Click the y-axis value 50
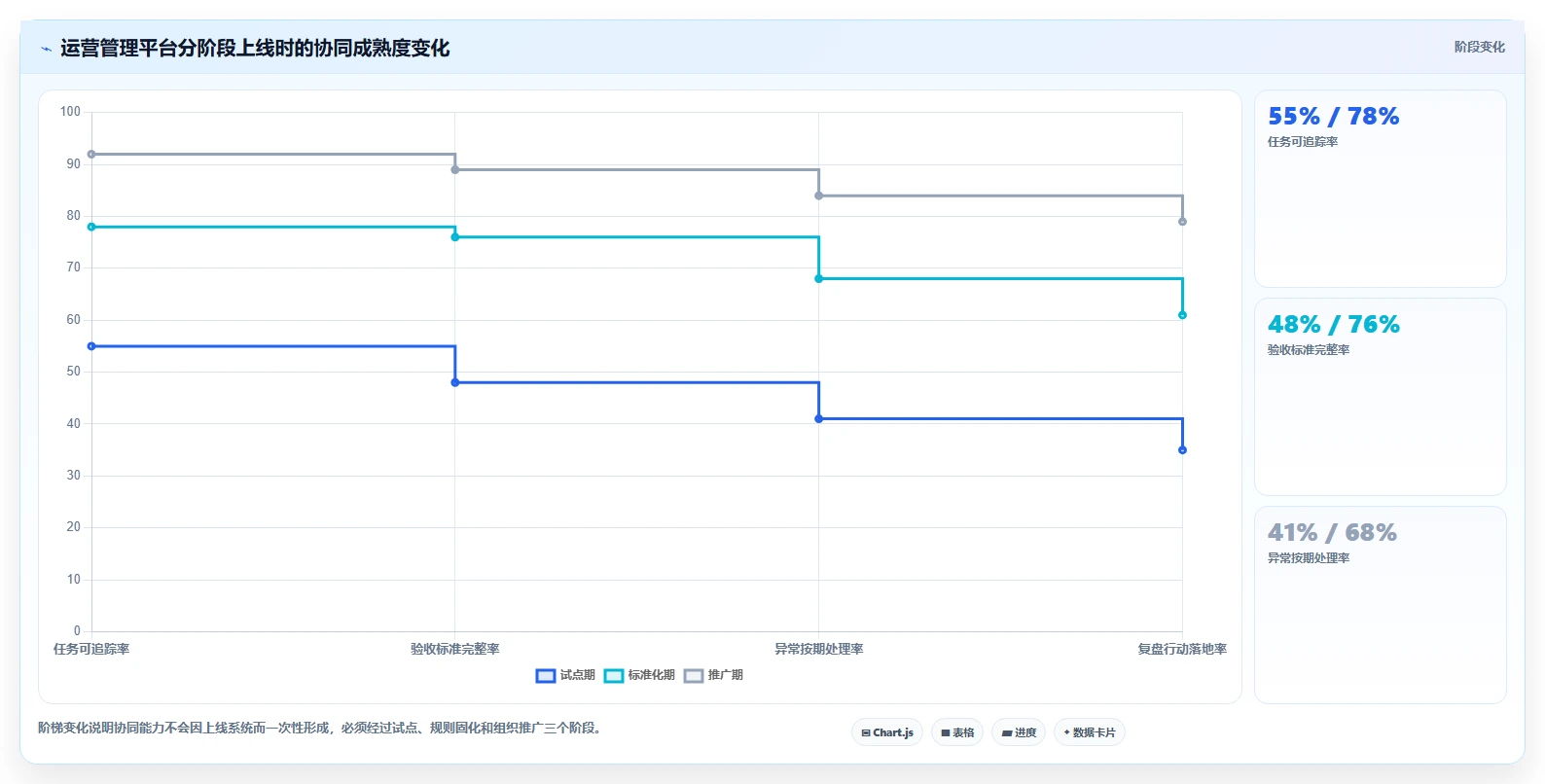 pyautogui.click(x=73, y=372)
